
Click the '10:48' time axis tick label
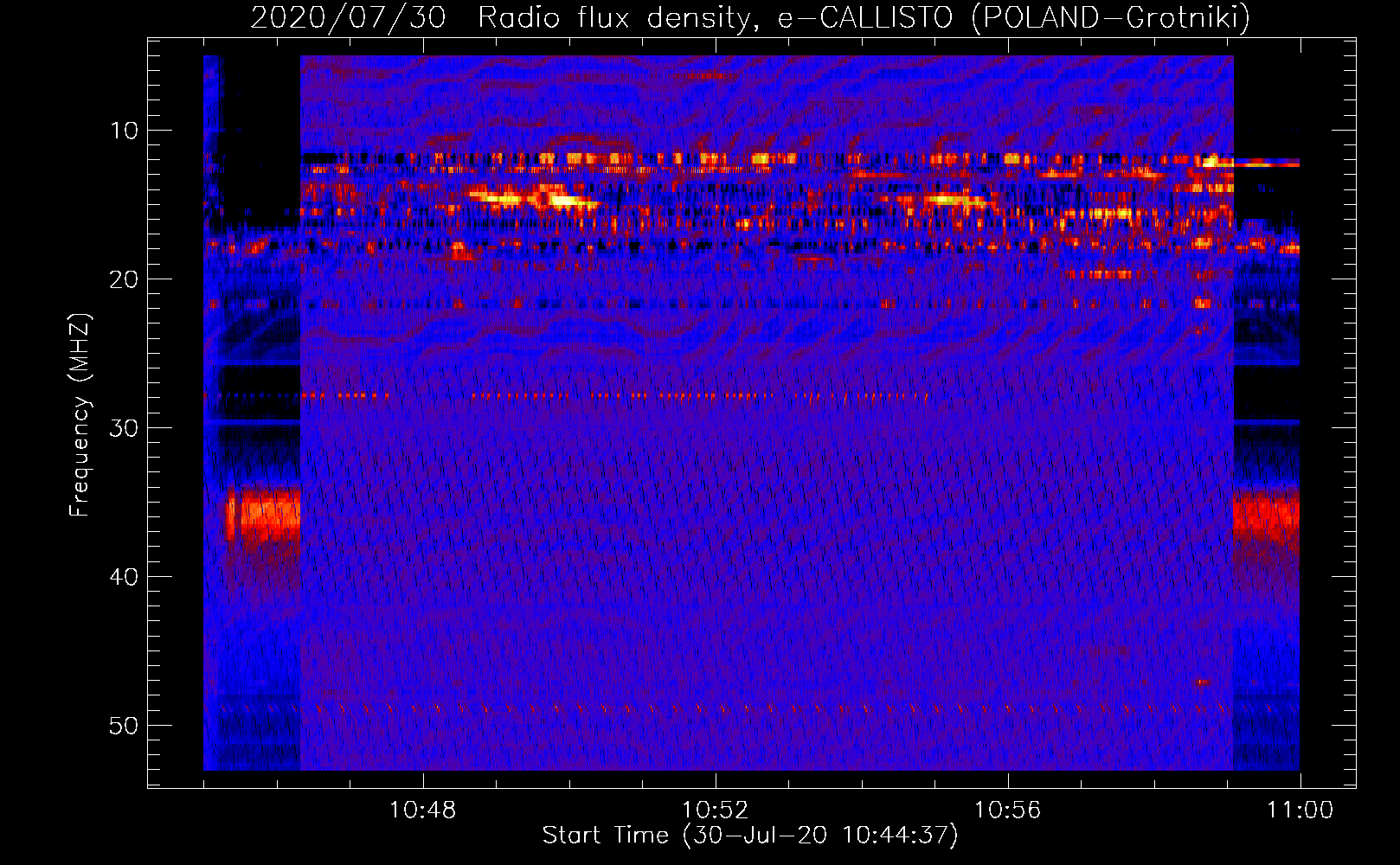click(x=423, y=811)
